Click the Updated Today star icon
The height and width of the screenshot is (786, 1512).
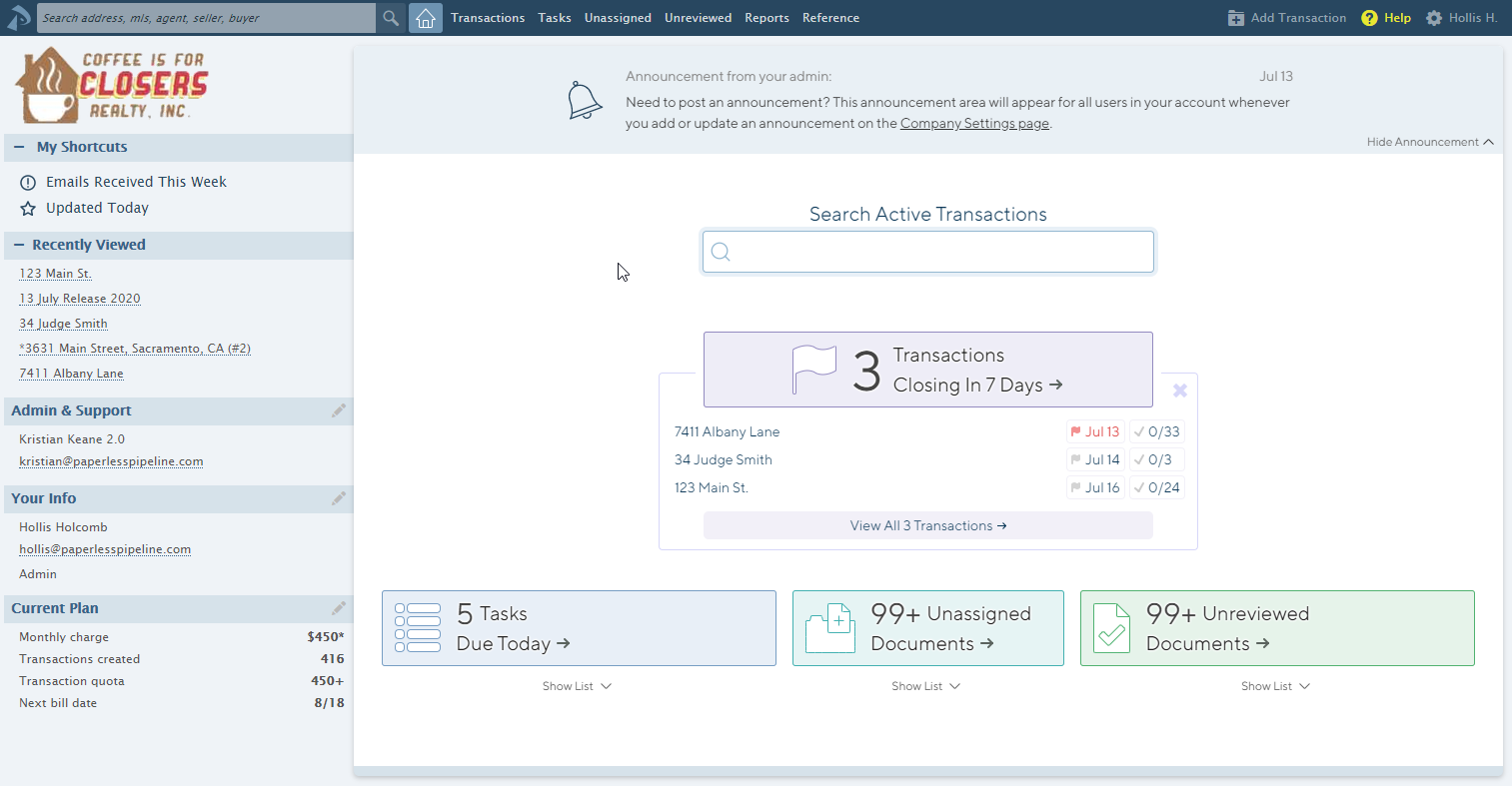(28, 209)
